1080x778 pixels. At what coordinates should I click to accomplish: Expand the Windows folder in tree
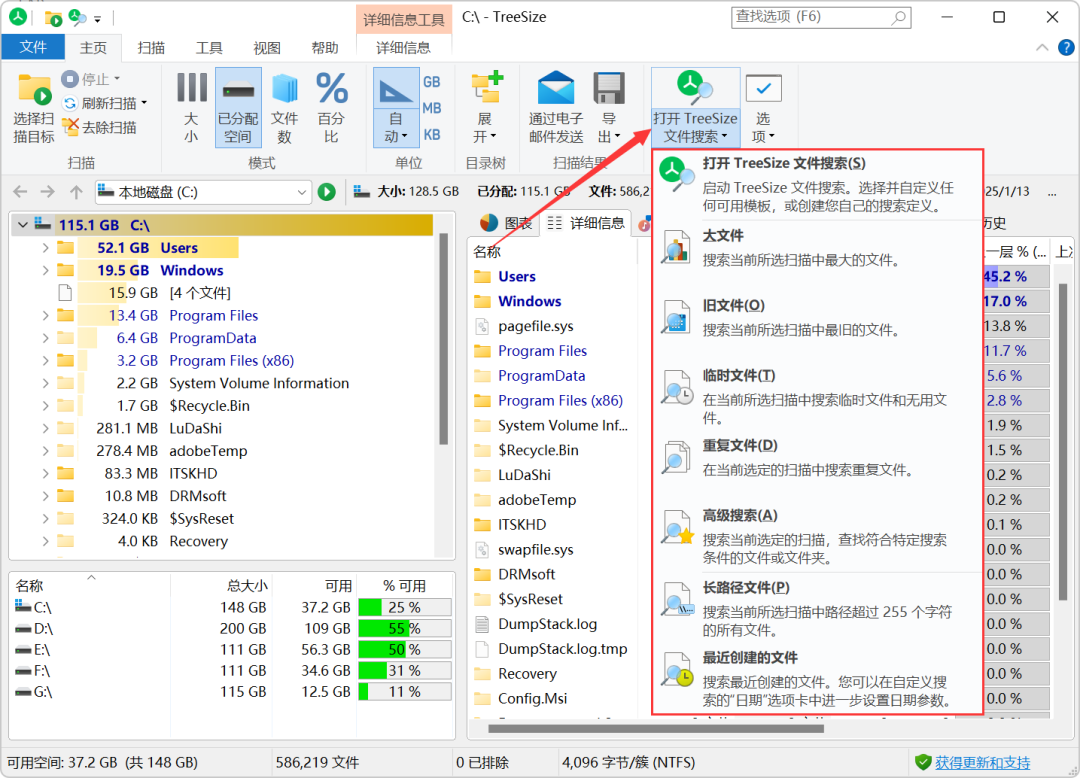[x=45, y=271]
